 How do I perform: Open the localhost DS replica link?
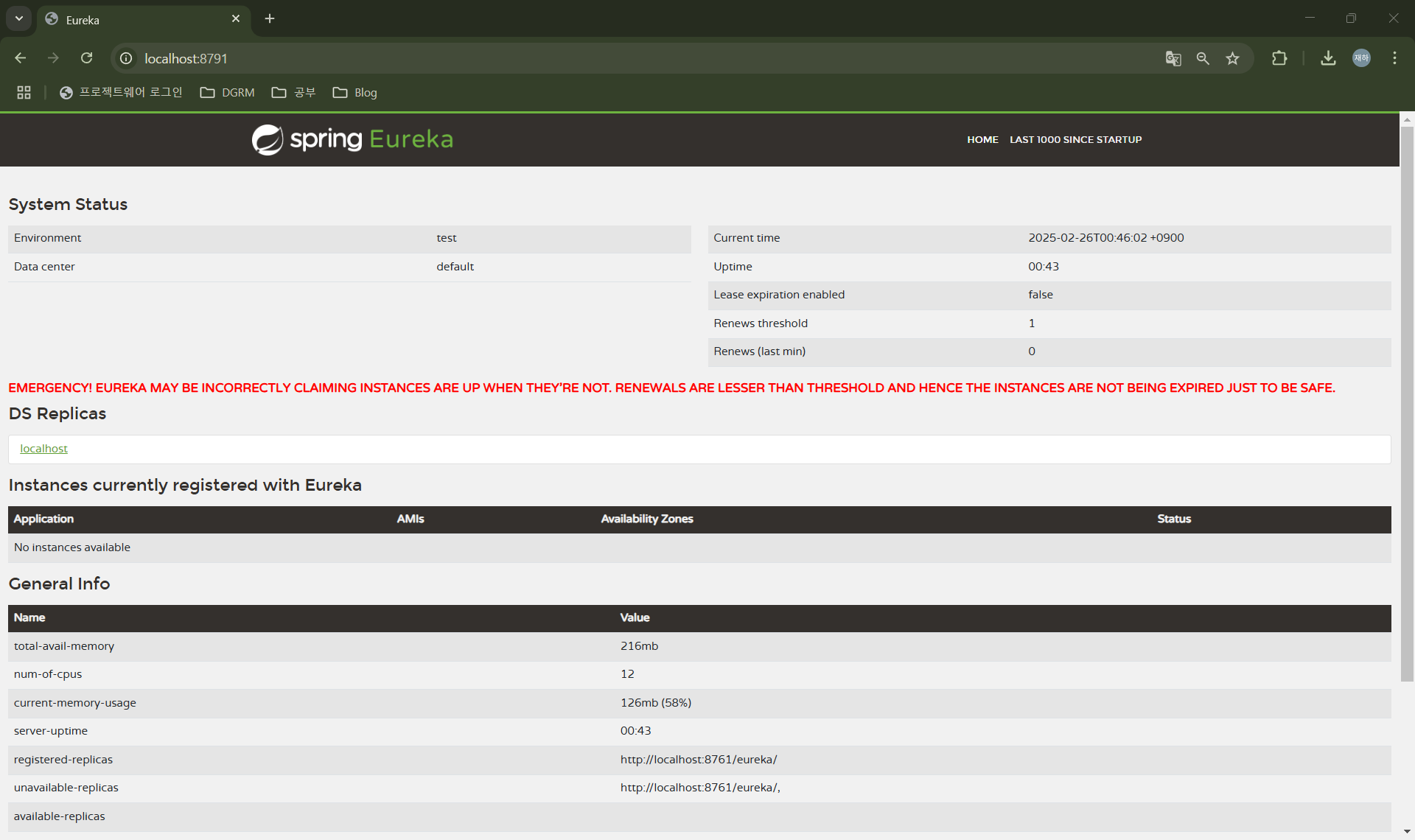[43, 449]
